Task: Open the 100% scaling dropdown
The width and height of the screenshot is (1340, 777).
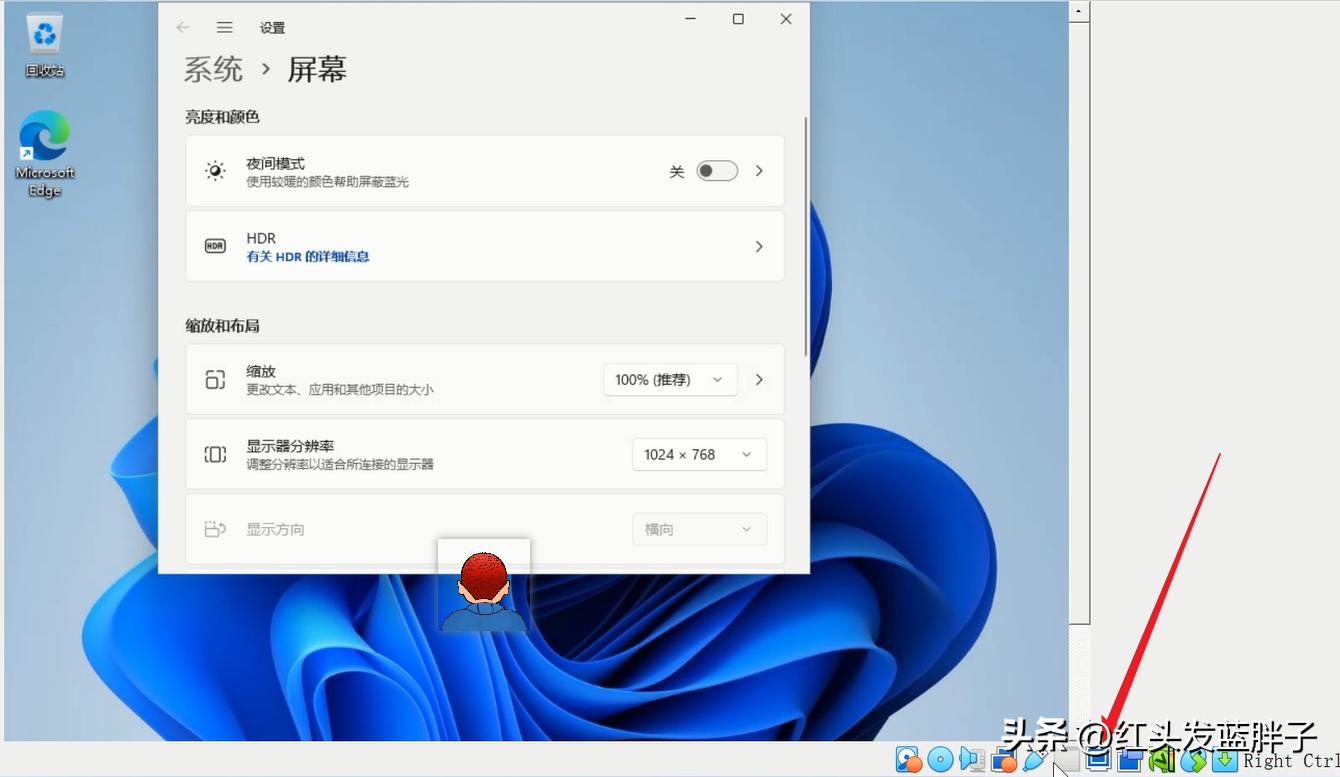Action: (670, 379)
